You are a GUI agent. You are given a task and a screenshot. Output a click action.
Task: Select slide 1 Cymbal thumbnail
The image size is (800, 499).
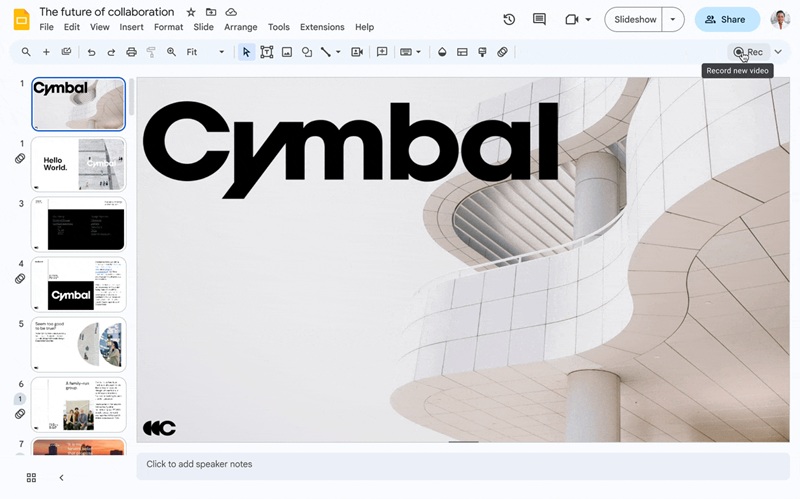click(78, 104)
